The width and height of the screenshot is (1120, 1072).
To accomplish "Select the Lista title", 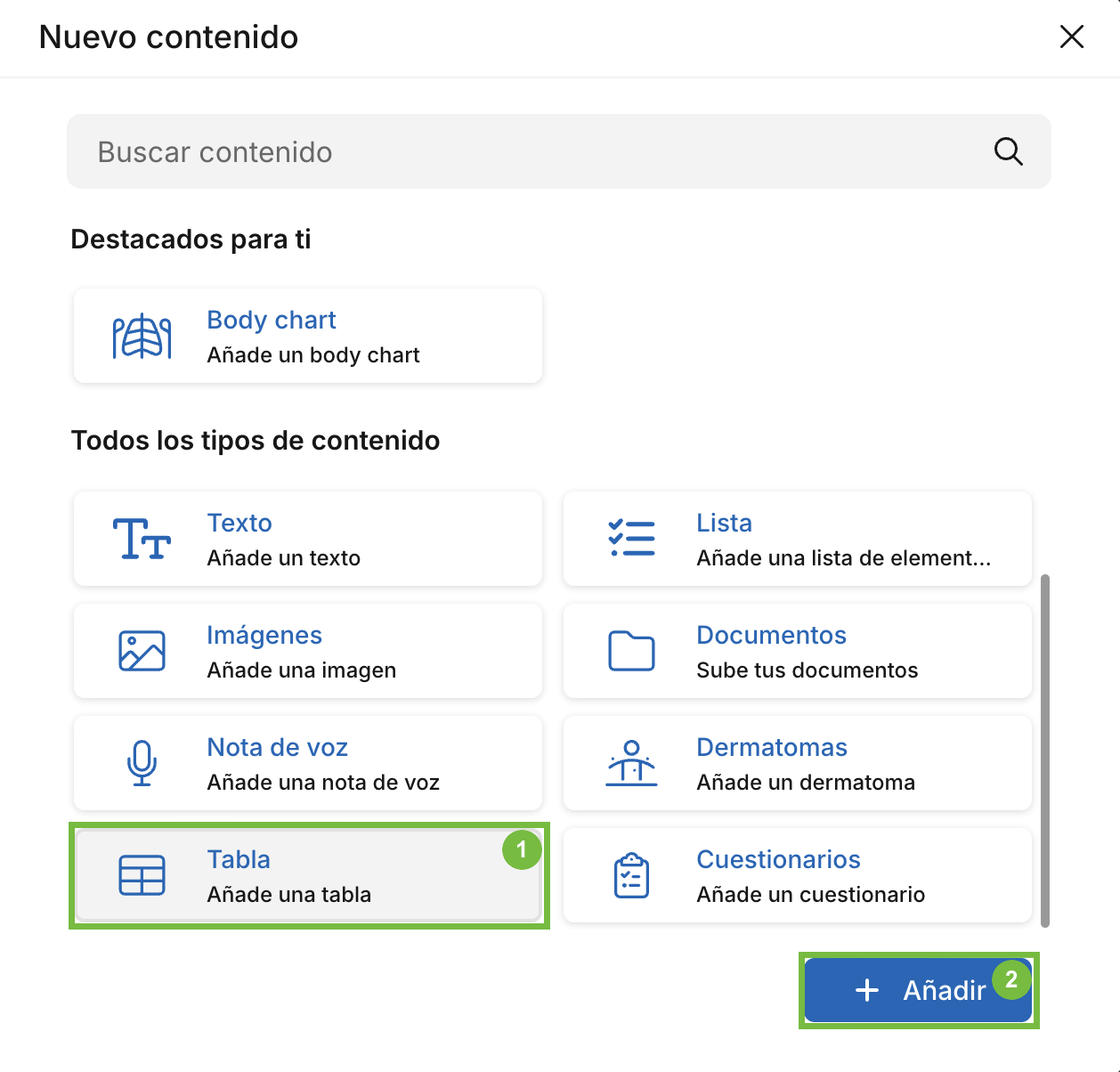I will click(x=724, y=523).
